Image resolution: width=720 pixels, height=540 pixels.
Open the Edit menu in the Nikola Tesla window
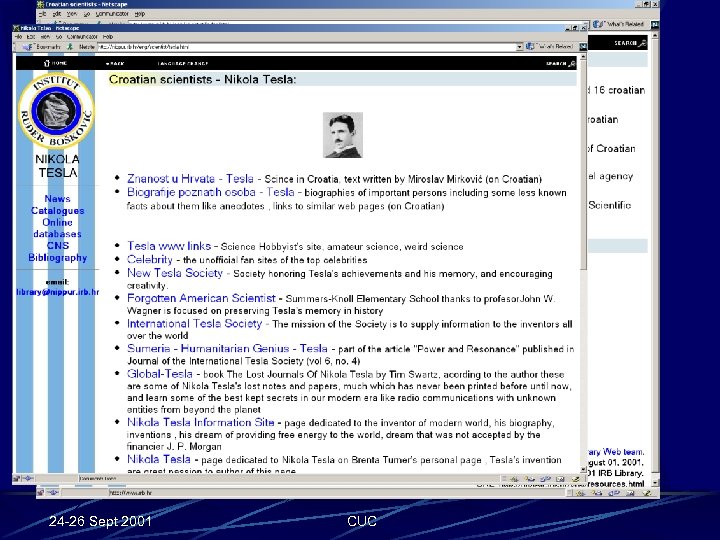point(31,37)
